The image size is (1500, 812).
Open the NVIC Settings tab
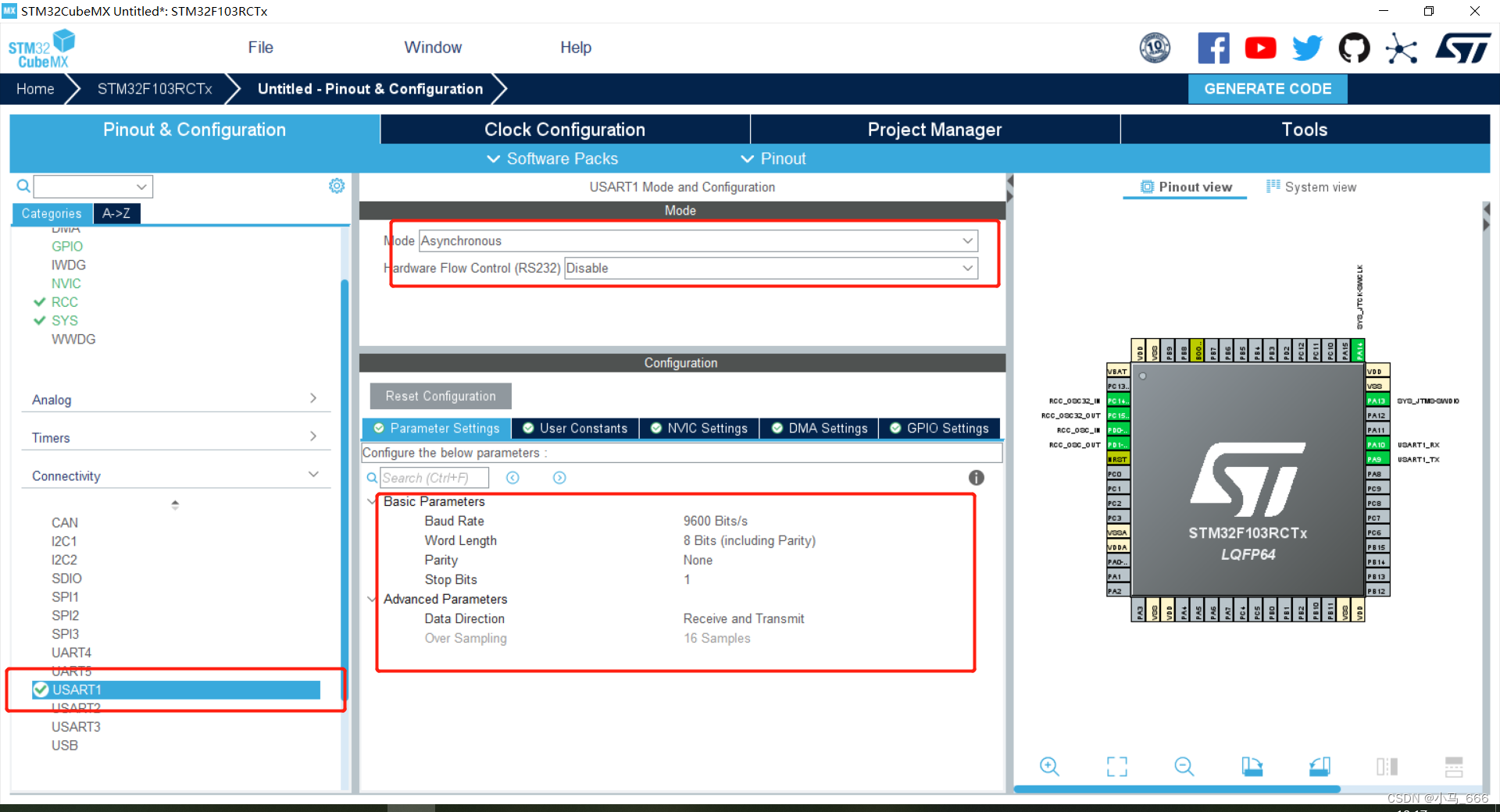(x=699, y=428)
